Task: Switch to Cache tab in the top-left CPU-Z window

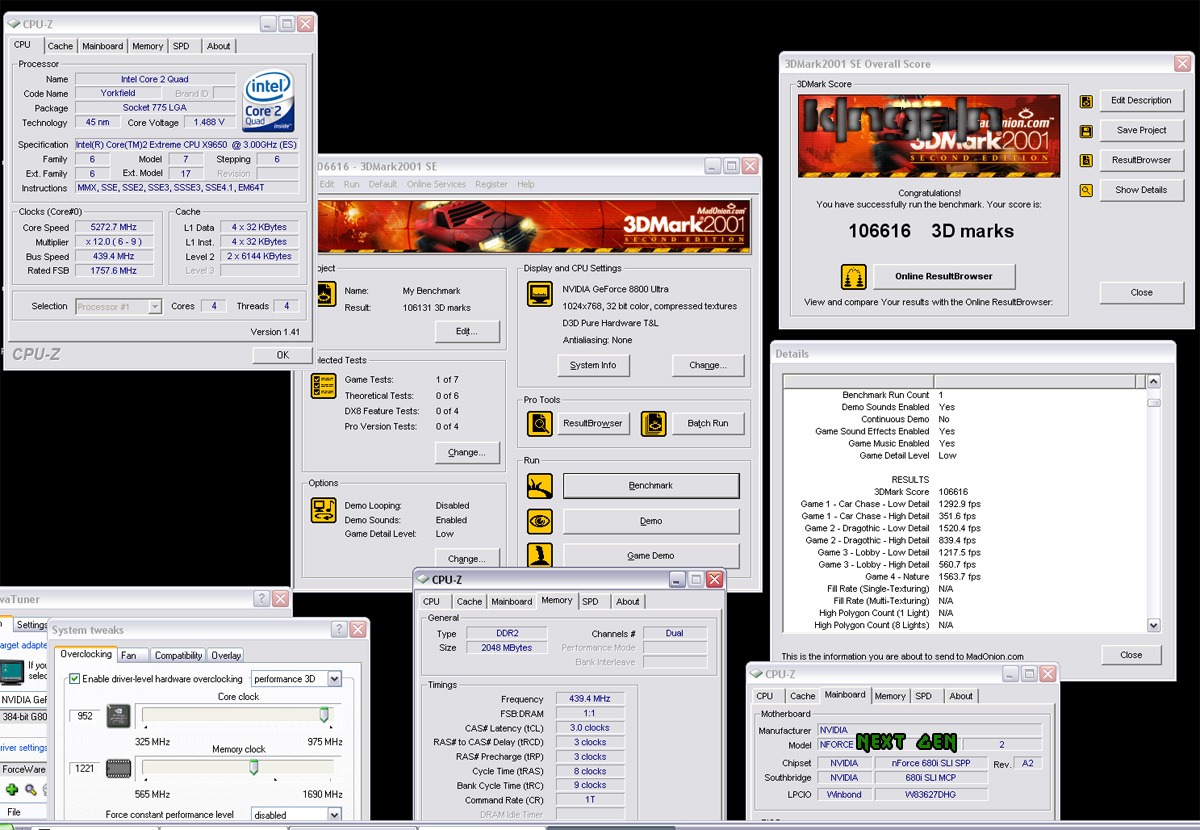Action: [x=60, y=46]
